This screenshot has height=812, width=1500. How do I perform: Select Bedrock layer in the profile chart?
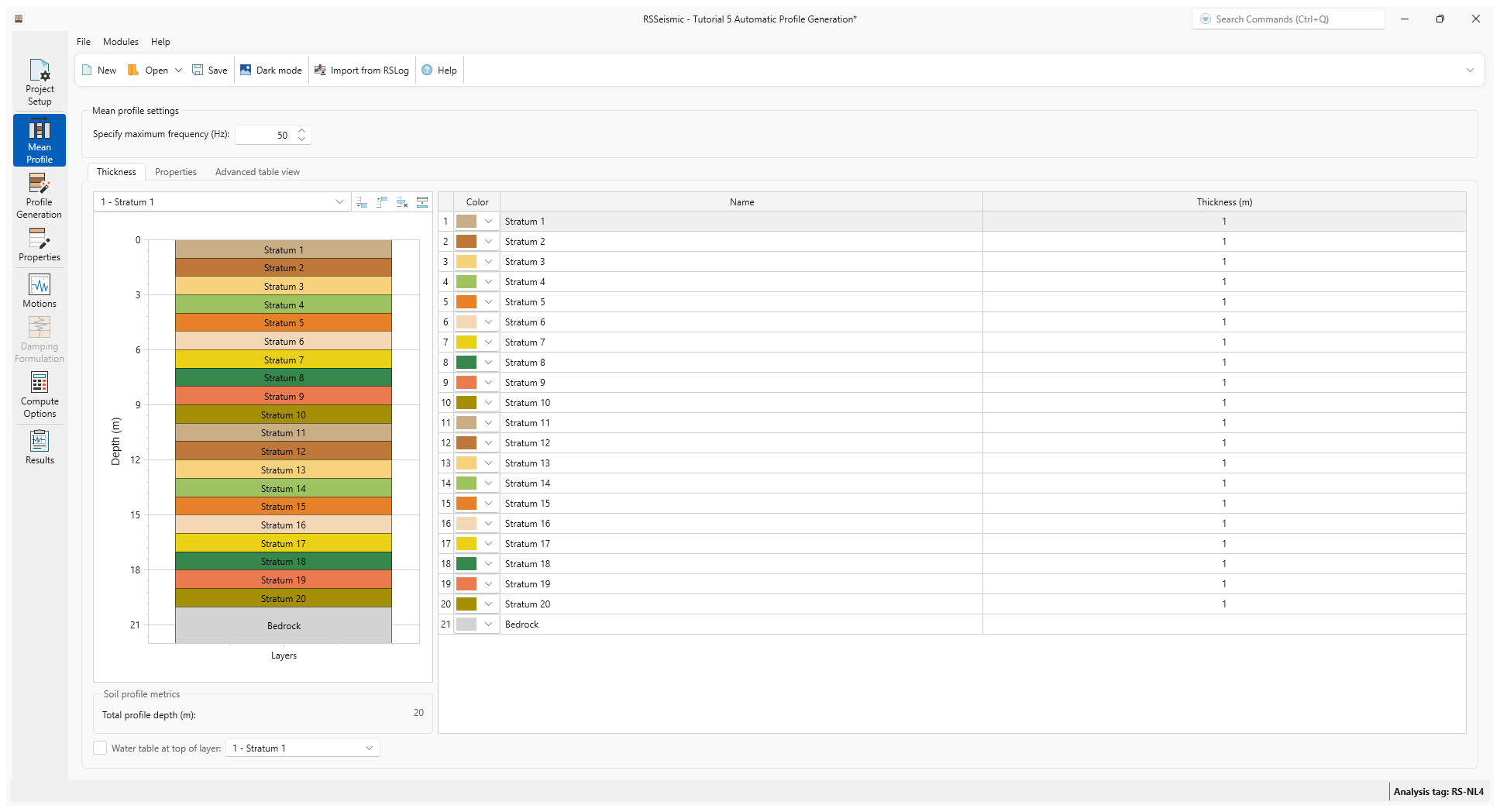tap(284, 625)
